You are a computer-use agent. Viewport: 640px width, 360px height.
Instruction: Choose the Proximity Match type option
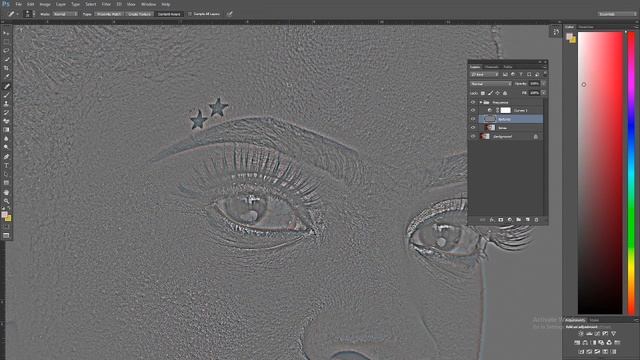tap(109, 14)
